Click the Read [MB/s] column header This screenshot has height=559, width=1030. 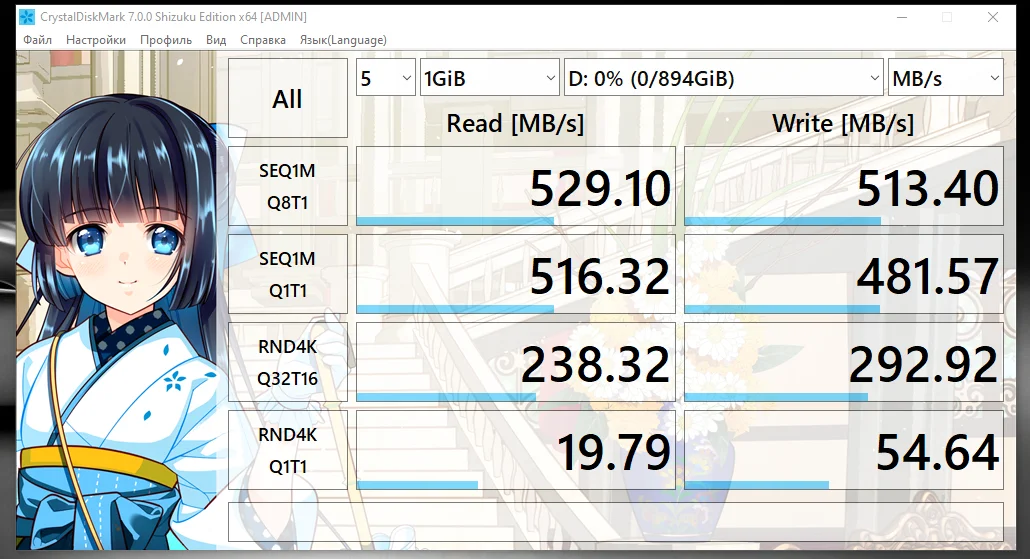(515, 123)
